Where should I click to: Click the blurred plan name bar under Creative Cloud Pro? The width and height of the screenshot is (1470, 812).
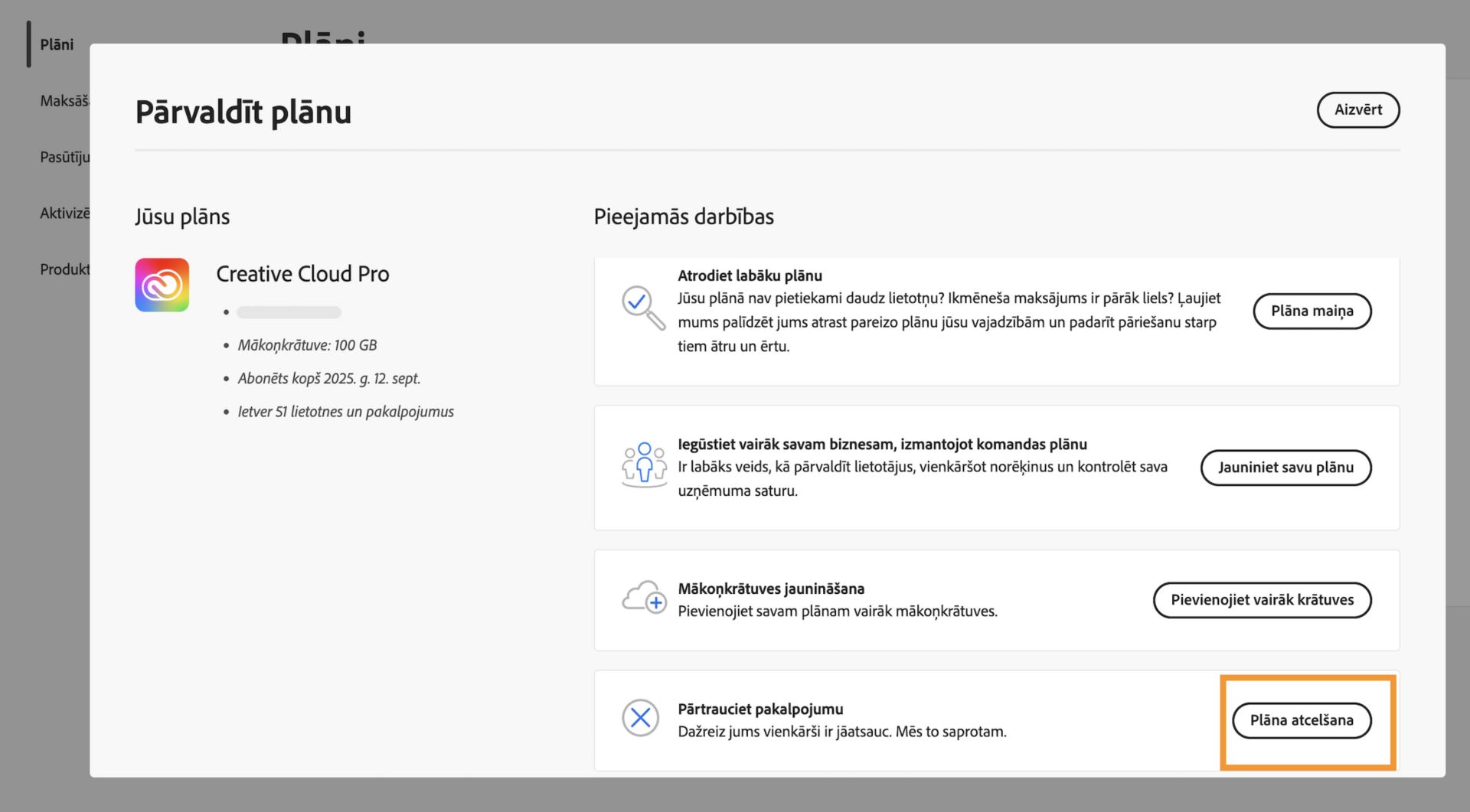click(x=289, y=311)
